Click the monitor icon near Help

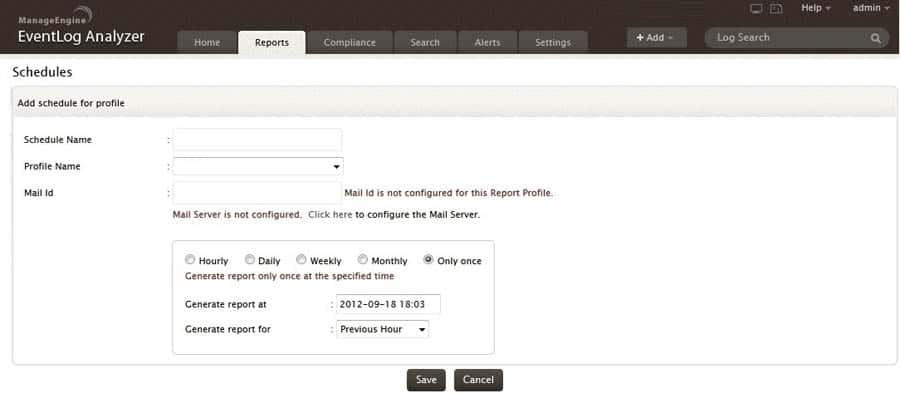point(757,9)
